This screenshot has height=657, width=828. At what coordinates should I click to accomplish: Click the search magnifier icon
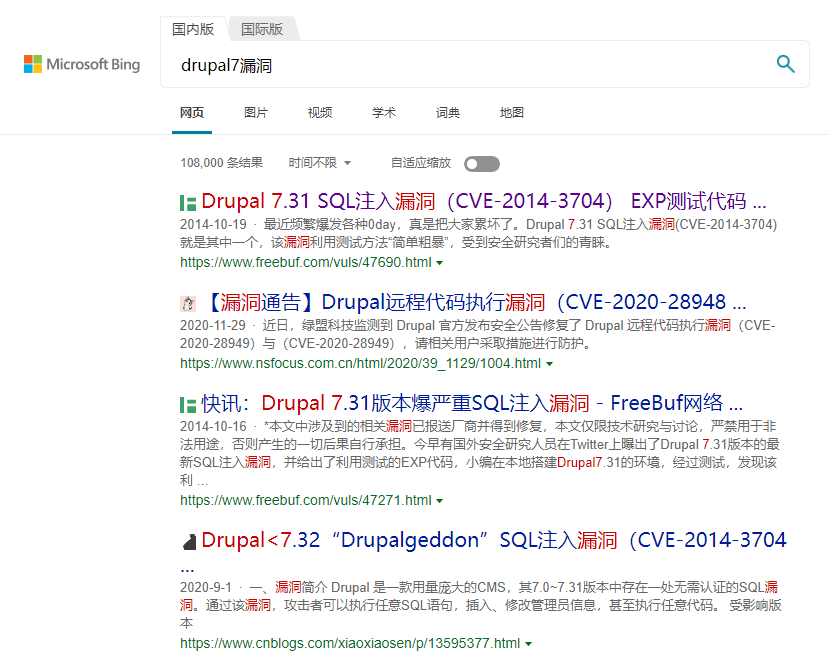click(x=785, y=63)
